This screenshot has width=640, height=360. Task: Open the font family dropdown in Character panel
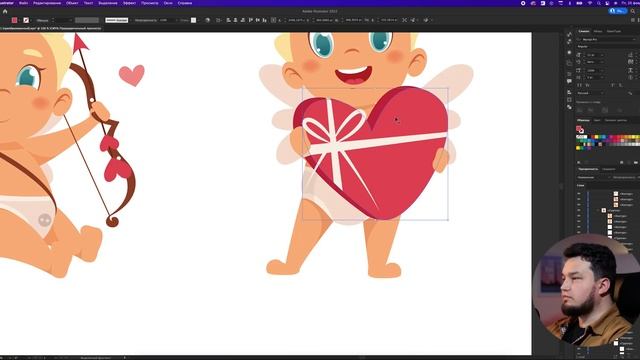click(x=607, y=40)
